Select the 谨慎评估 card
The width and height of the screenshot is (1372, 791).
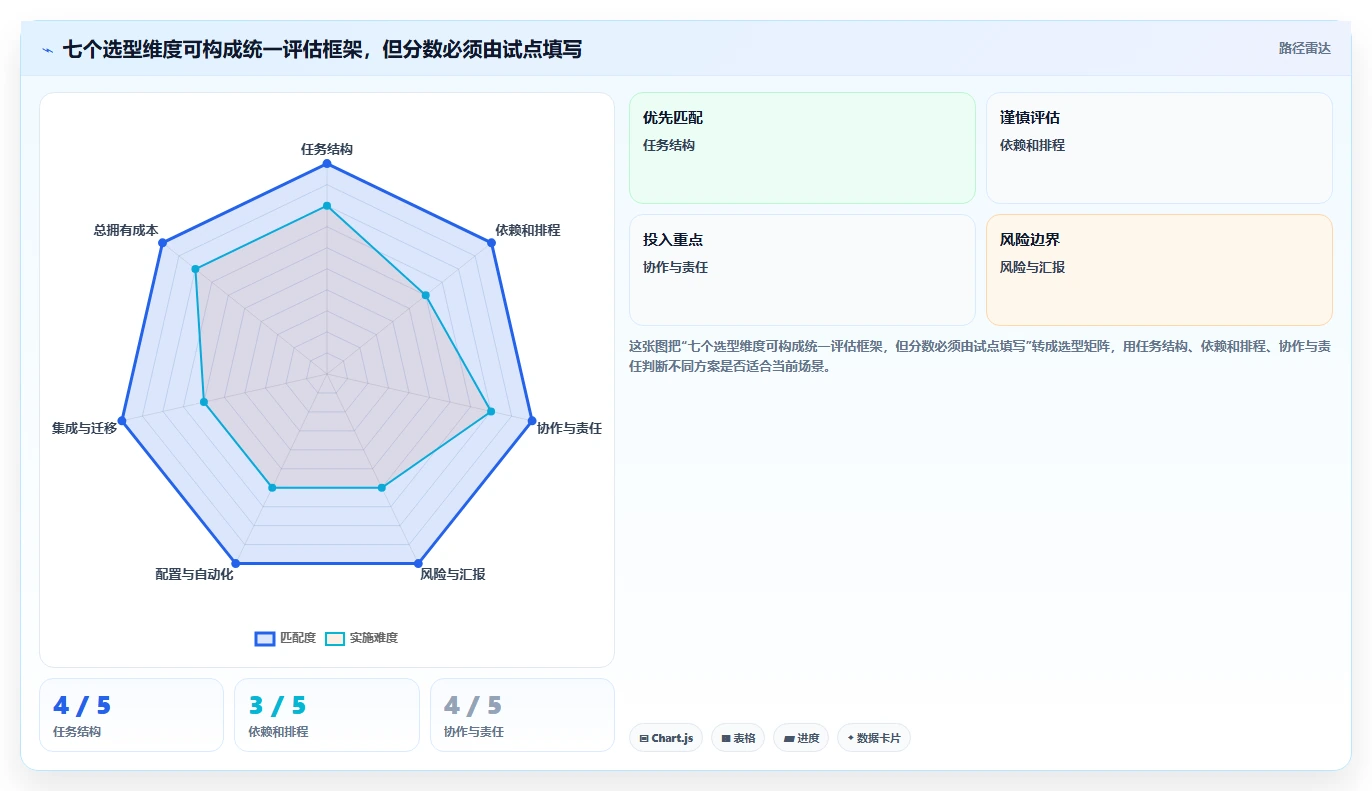pos(1159,148)
